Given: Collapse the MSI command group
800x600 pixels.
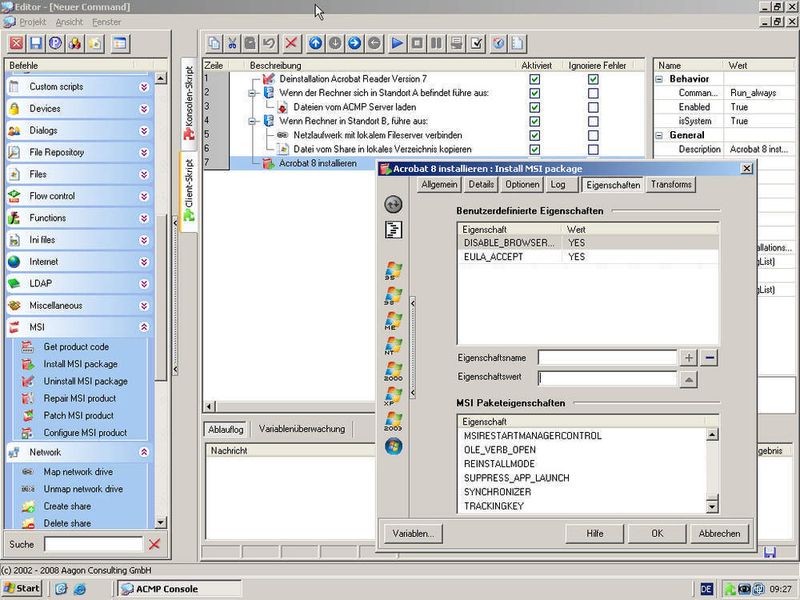Looking at the screenshot, I should (x=144, y=327).
